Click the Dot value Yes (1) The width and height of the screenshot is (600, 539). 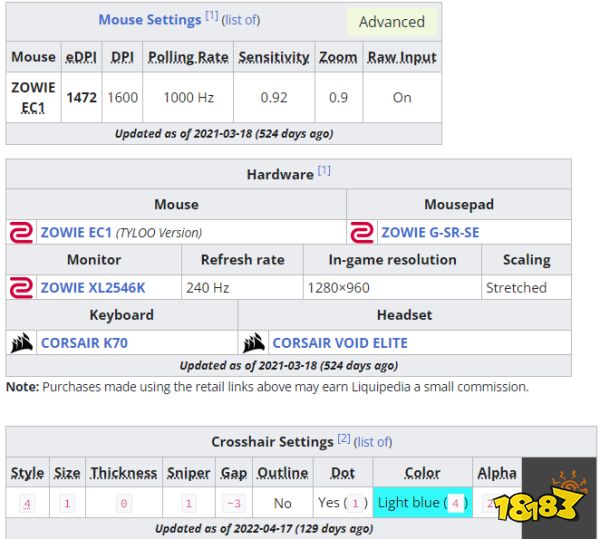coord(342,503)
